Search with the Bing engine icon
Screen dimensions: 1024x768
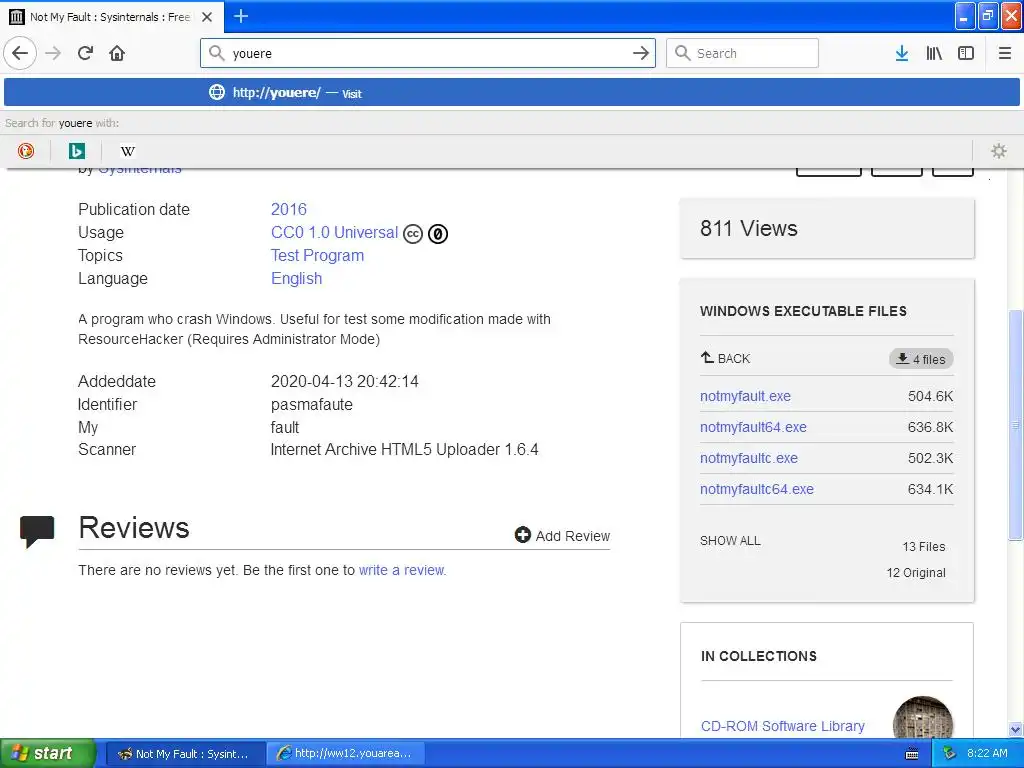click(76, 151)
